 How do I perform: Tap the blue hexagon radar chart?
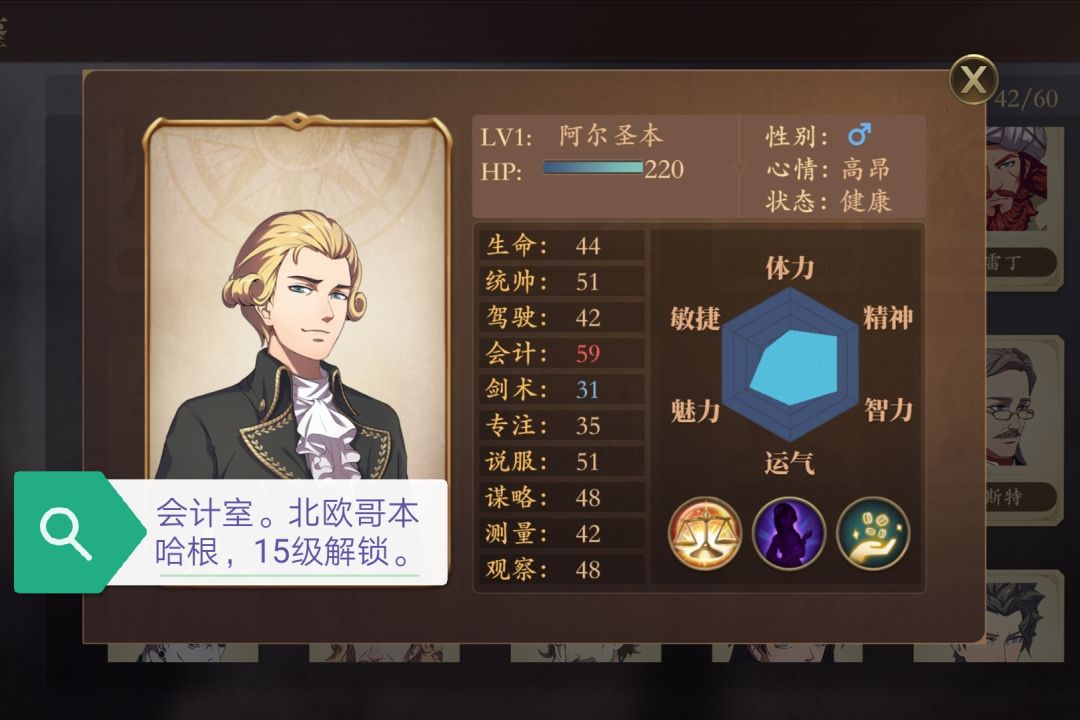pyautogui.click(x=789, y=363)
